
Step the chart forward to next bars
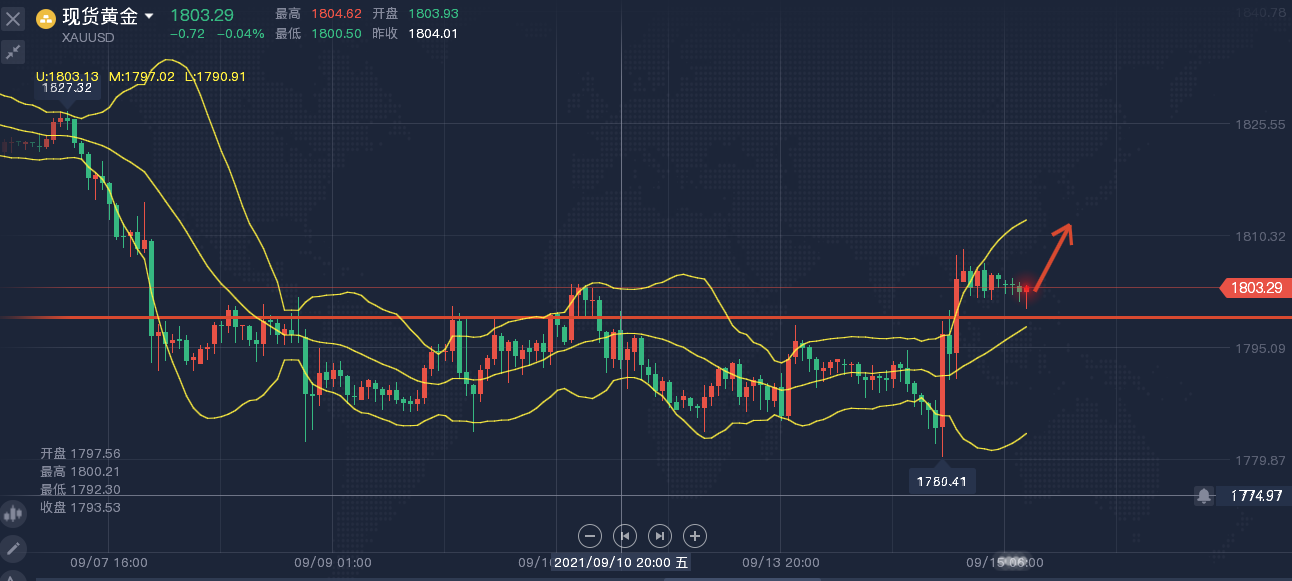(x=660, y=535)
